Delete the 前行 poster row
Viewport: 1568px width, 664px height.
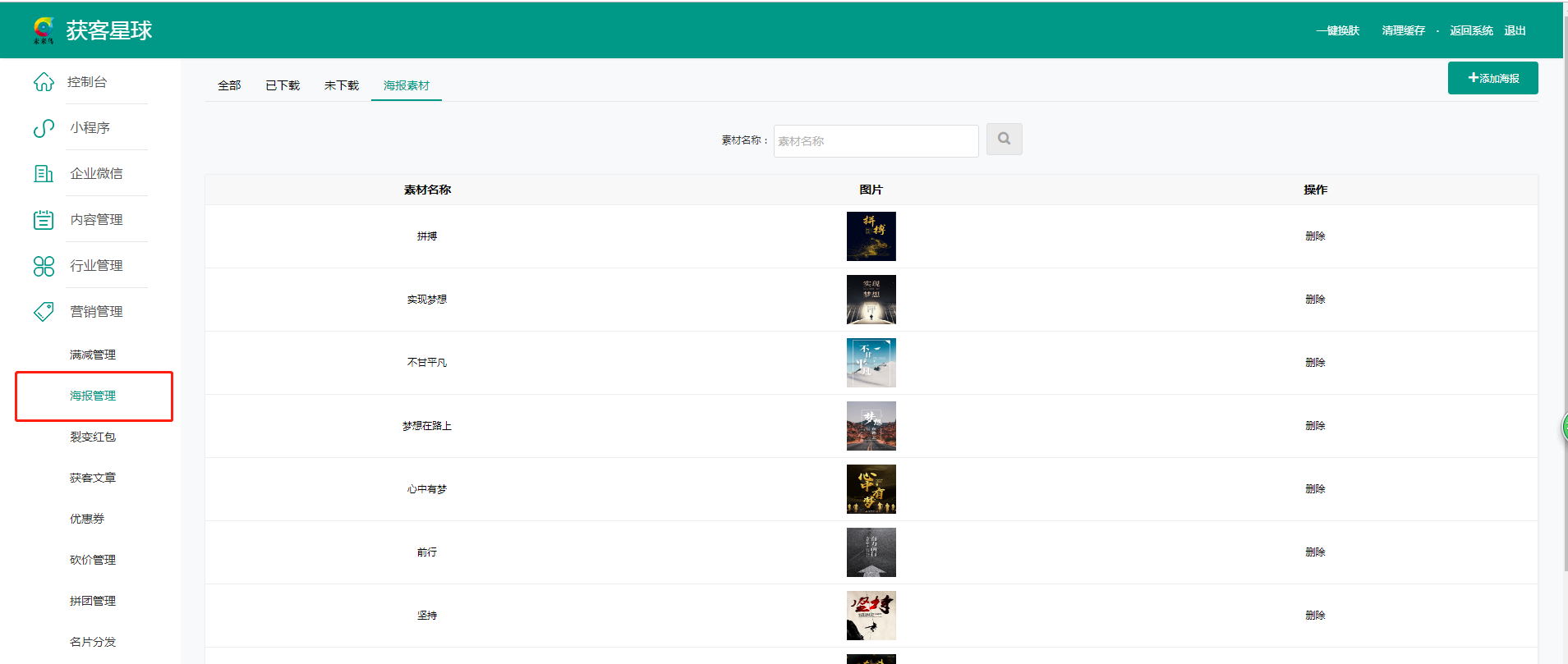pos(1316,552)
